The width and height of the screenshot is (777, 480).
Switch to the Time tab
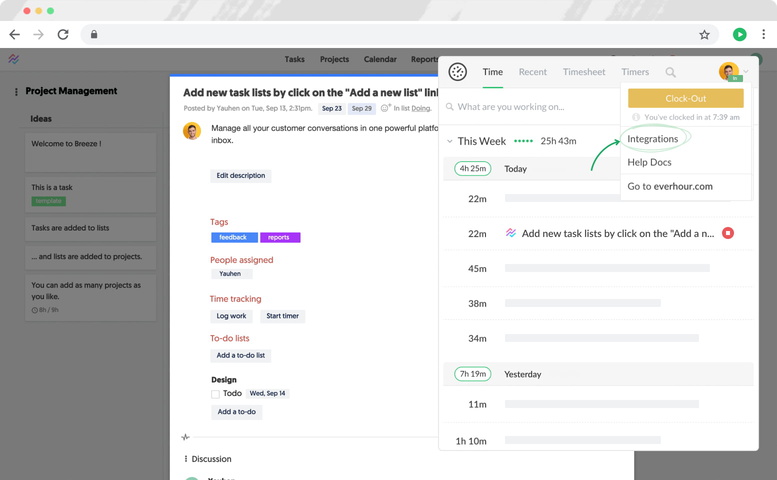click(x=493, y=72)
